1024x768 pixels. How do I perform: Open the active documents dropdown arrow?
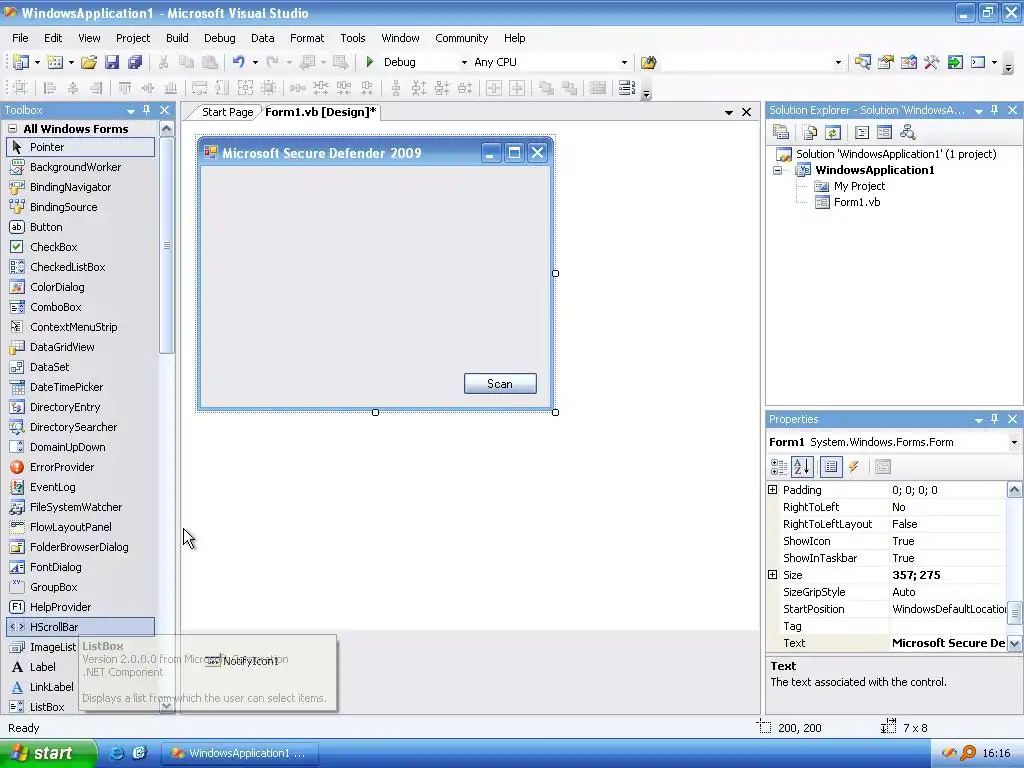point(729,112)
